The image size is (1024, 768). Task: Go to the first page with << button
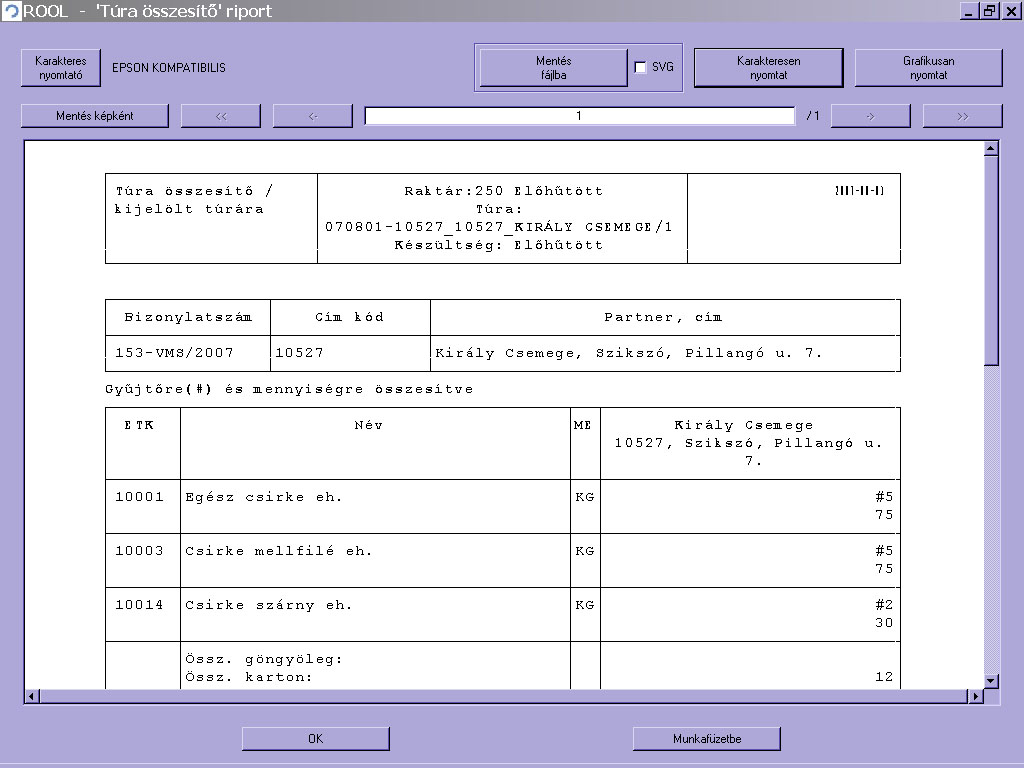click(221, 116)
